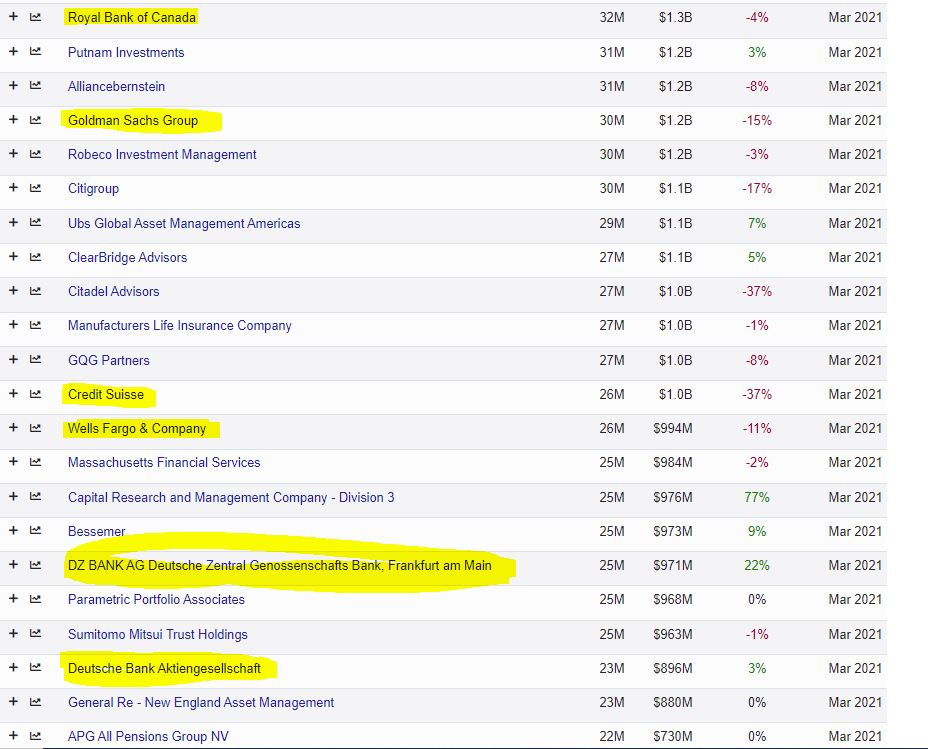Expand the Robeco Investment Management row

(x=13, y=153)
